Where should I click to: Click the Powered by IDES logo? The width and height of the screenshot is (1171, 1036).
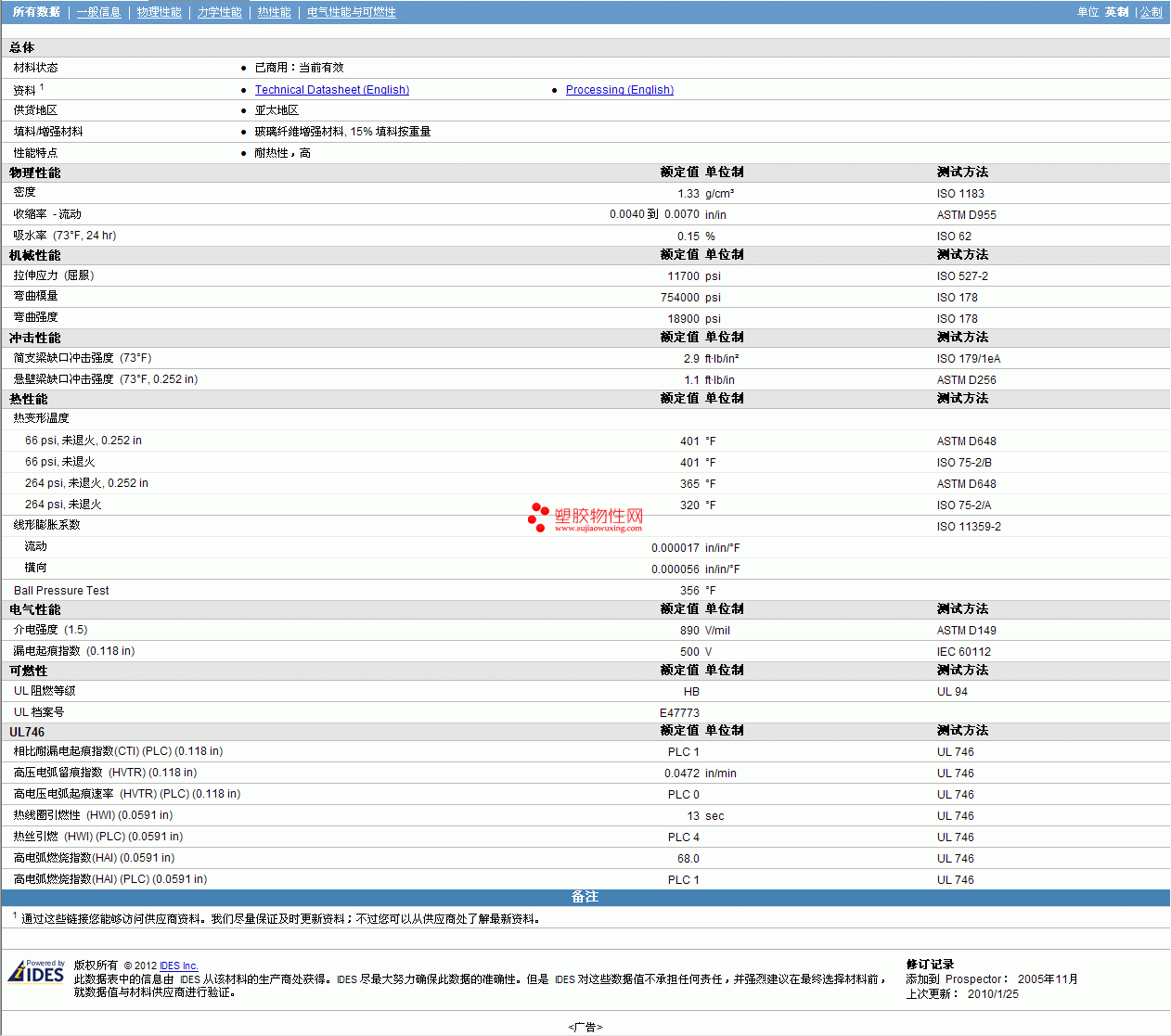coord(36,971)
